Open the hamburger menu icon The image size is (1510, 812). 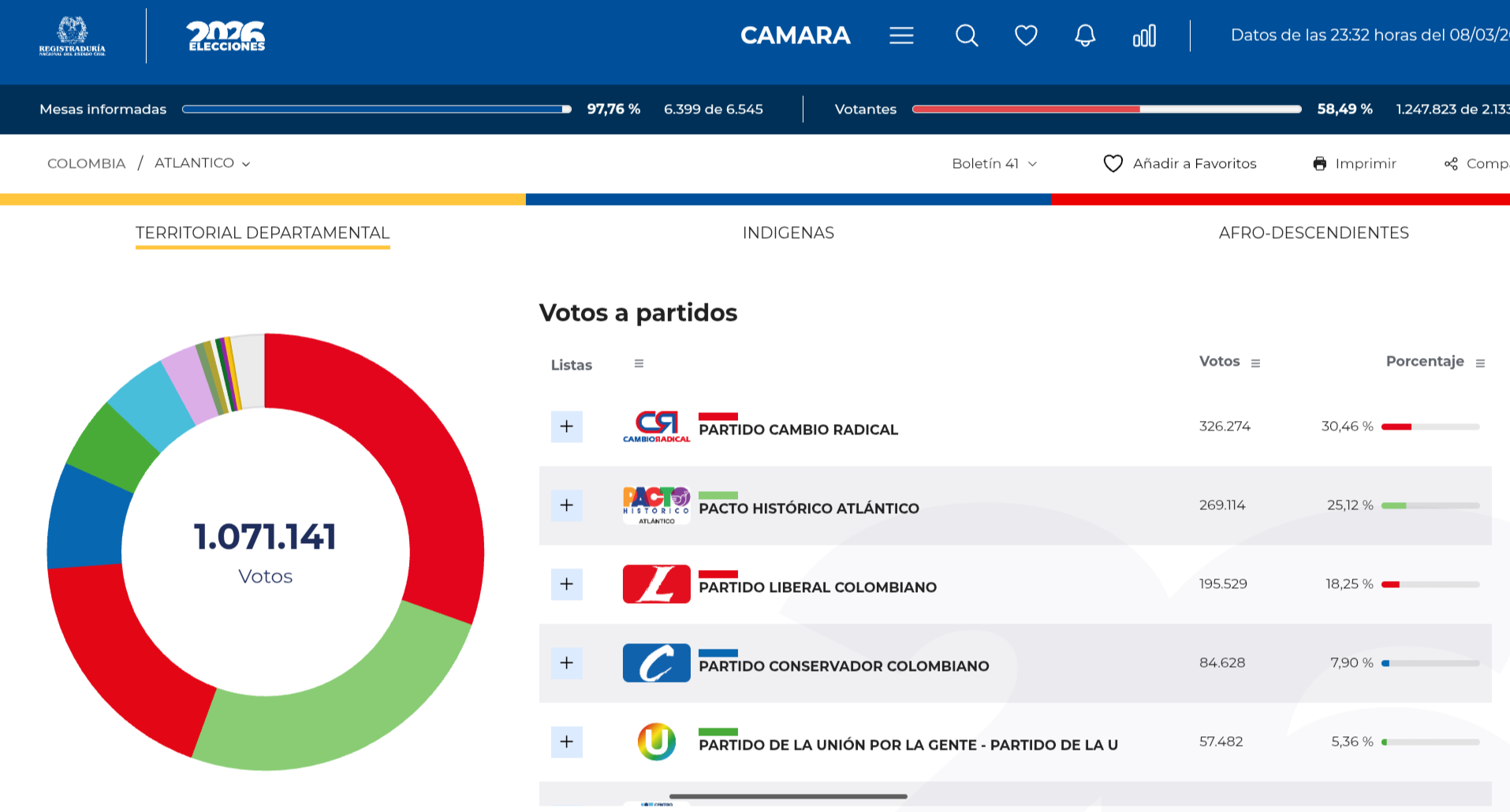tap(901, 35)
